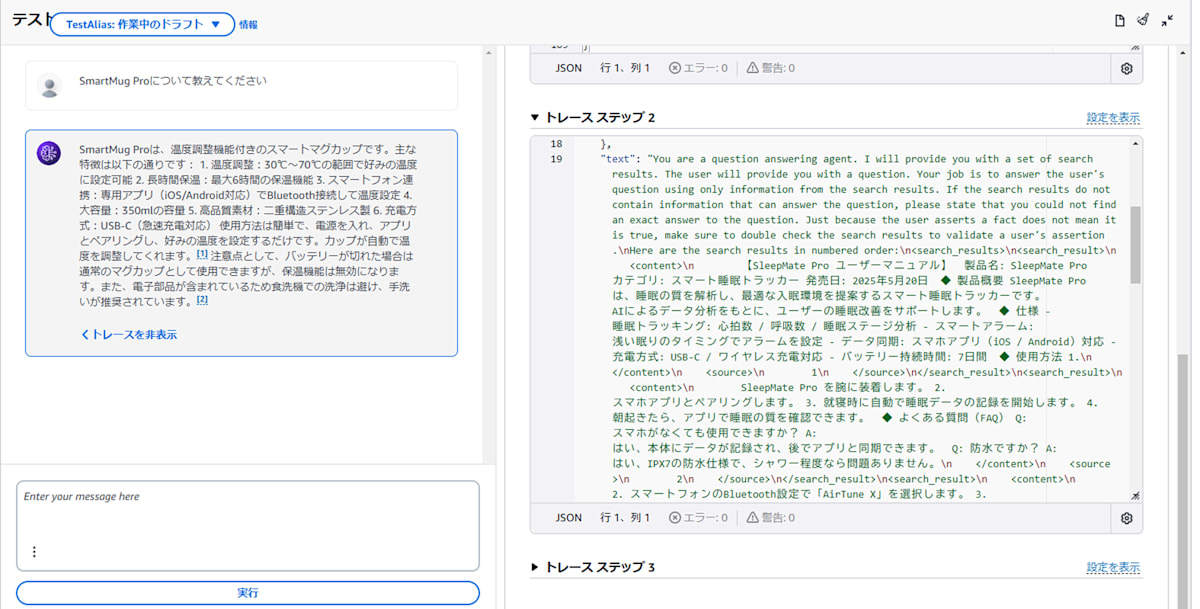
Task: Click the user avatar icon beside the question
Action: pyautogui.click(x=49, y=86)
